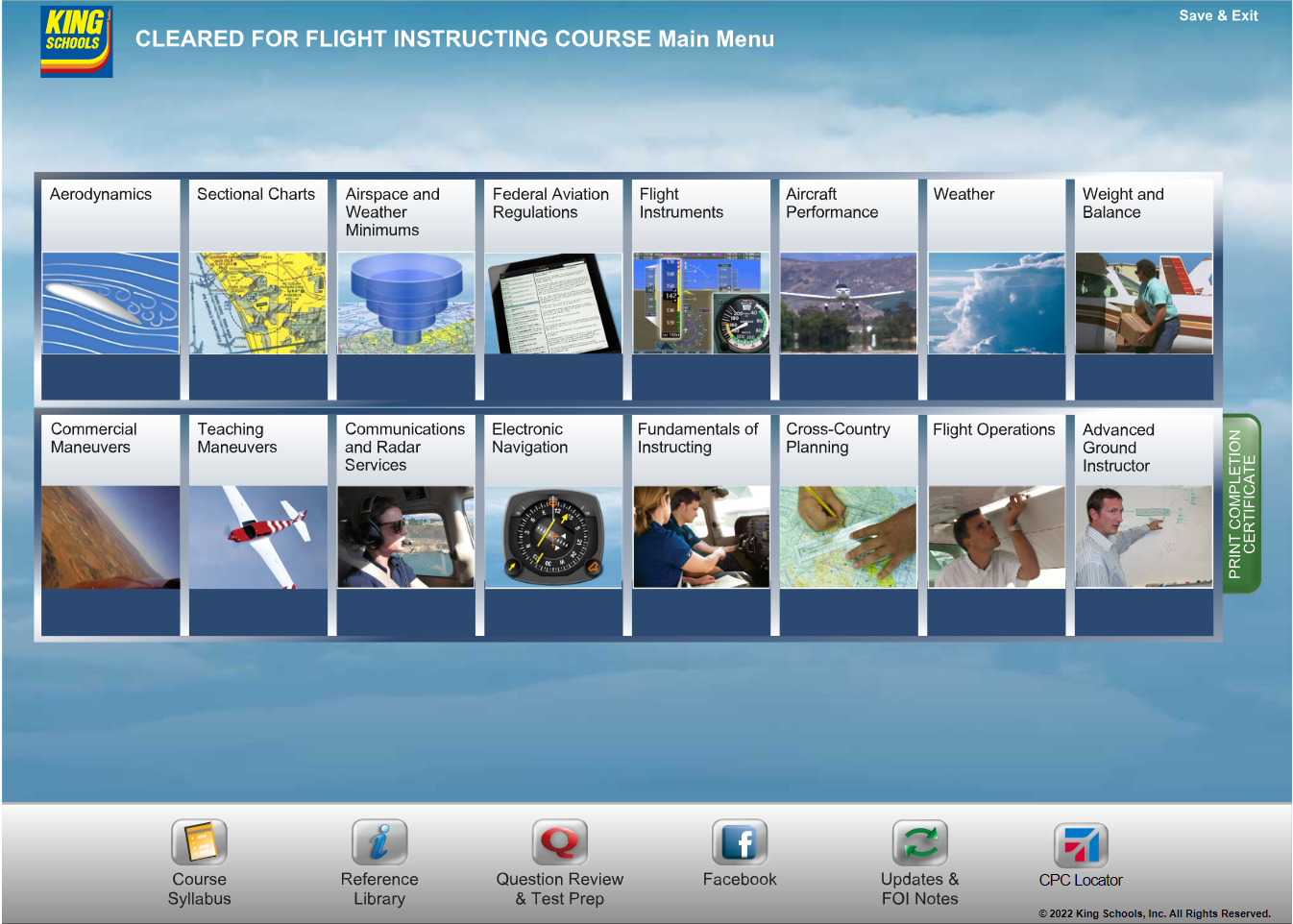
Task: Launch Question Review & Test Prep
Action: 559,843
